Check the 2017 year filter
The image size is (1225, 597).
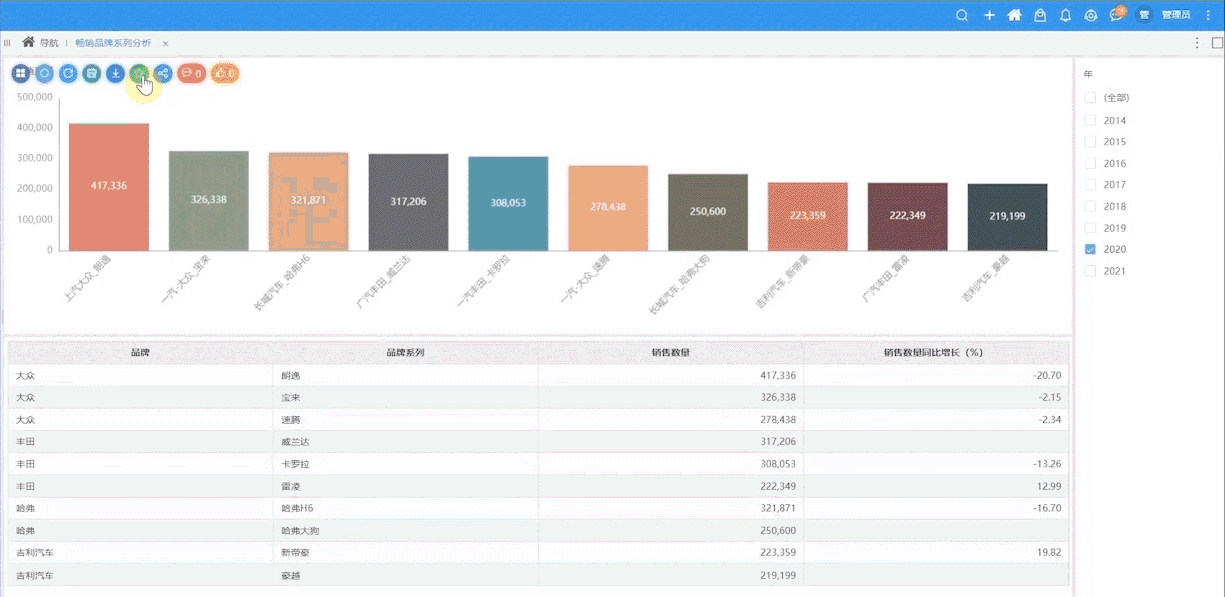coord(1091,185)
